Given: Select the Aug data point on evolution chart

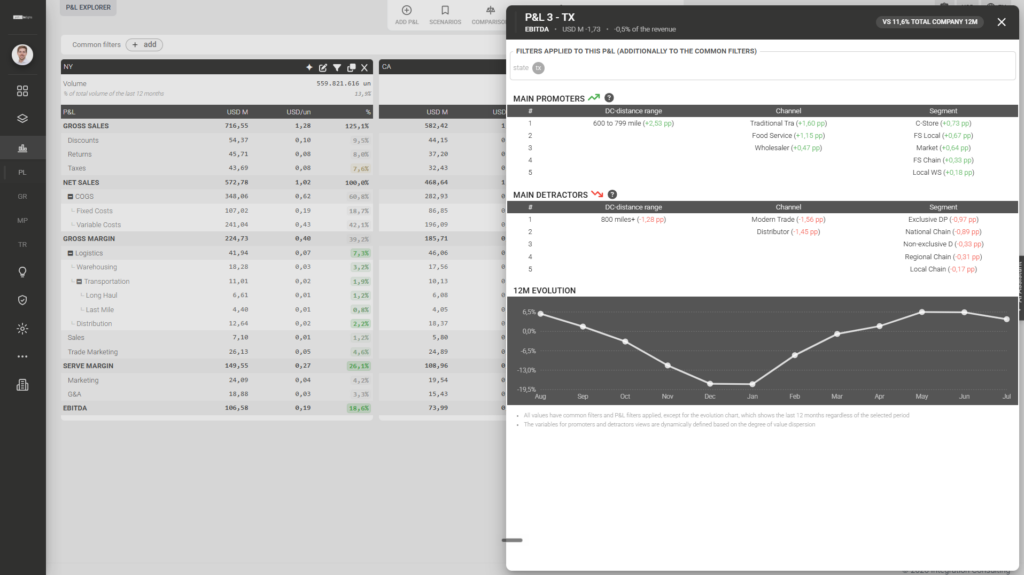Looking at the screenshot, I should tap(541, 314).
